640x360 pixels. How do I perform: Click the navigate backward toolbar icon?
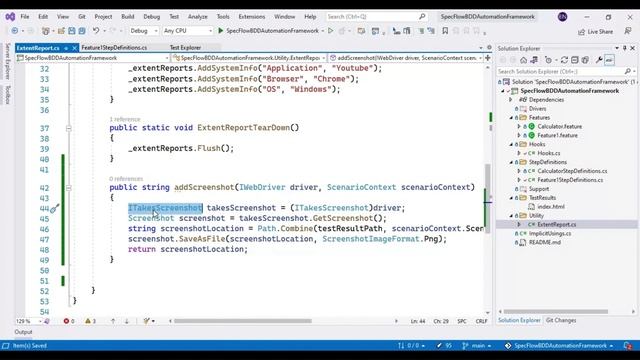click(x=15, y=31)
